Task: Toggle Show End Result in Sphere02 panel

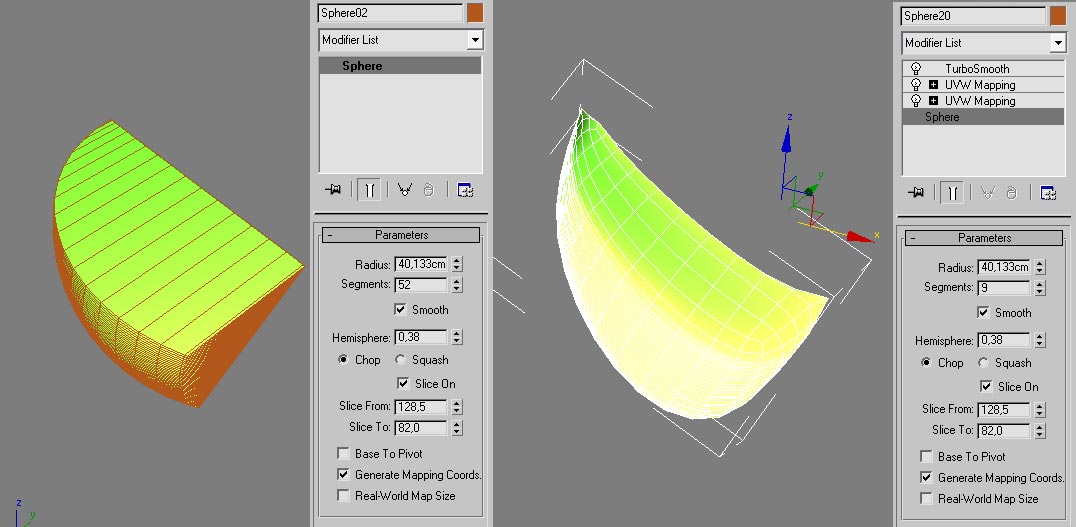Action: pyautogui.click(x=369, y=190)
